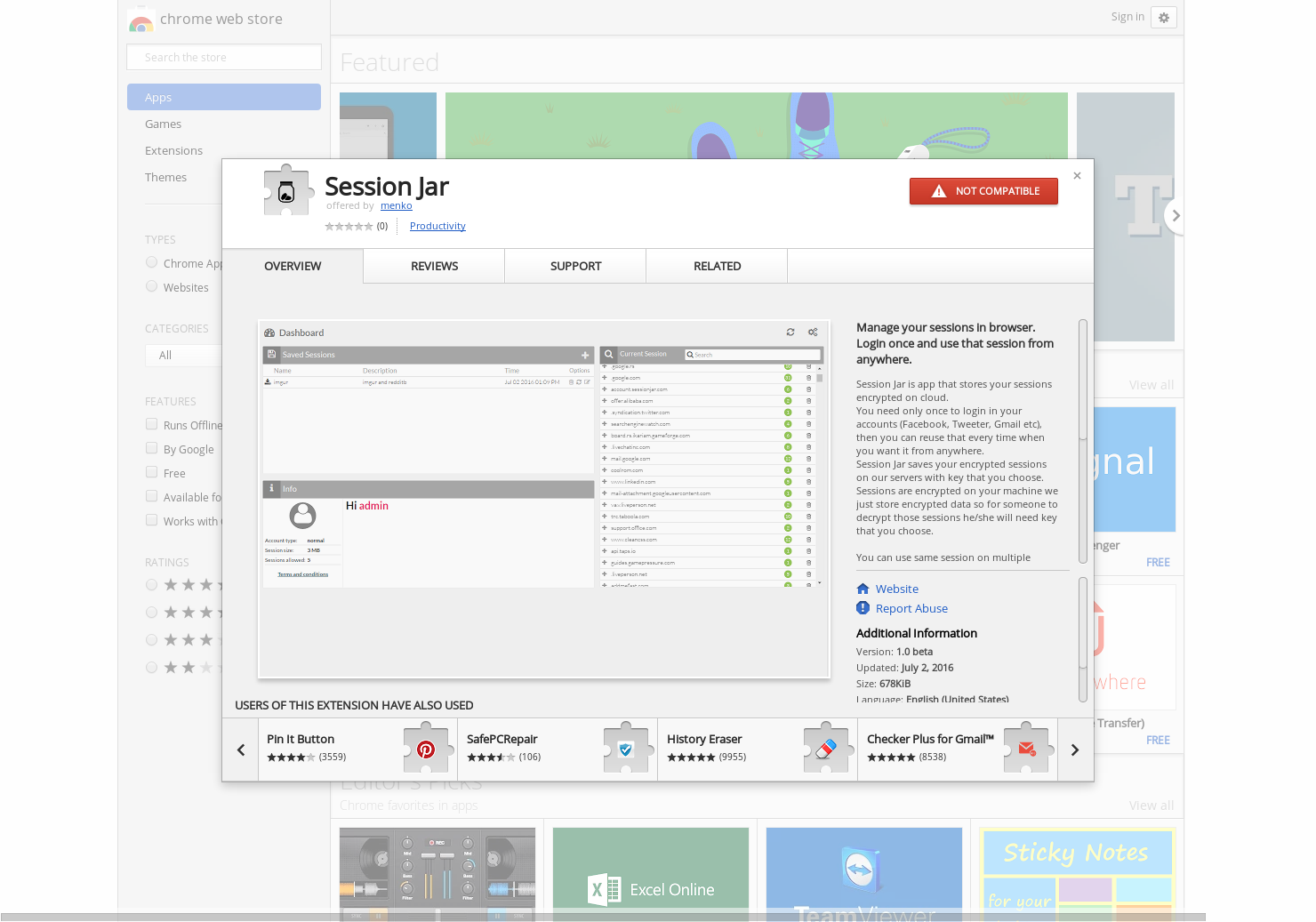Click the horizontal scrollbar at page bottom
The width and height of the screenshot is (1316, 922).
(x=603, y=917)
